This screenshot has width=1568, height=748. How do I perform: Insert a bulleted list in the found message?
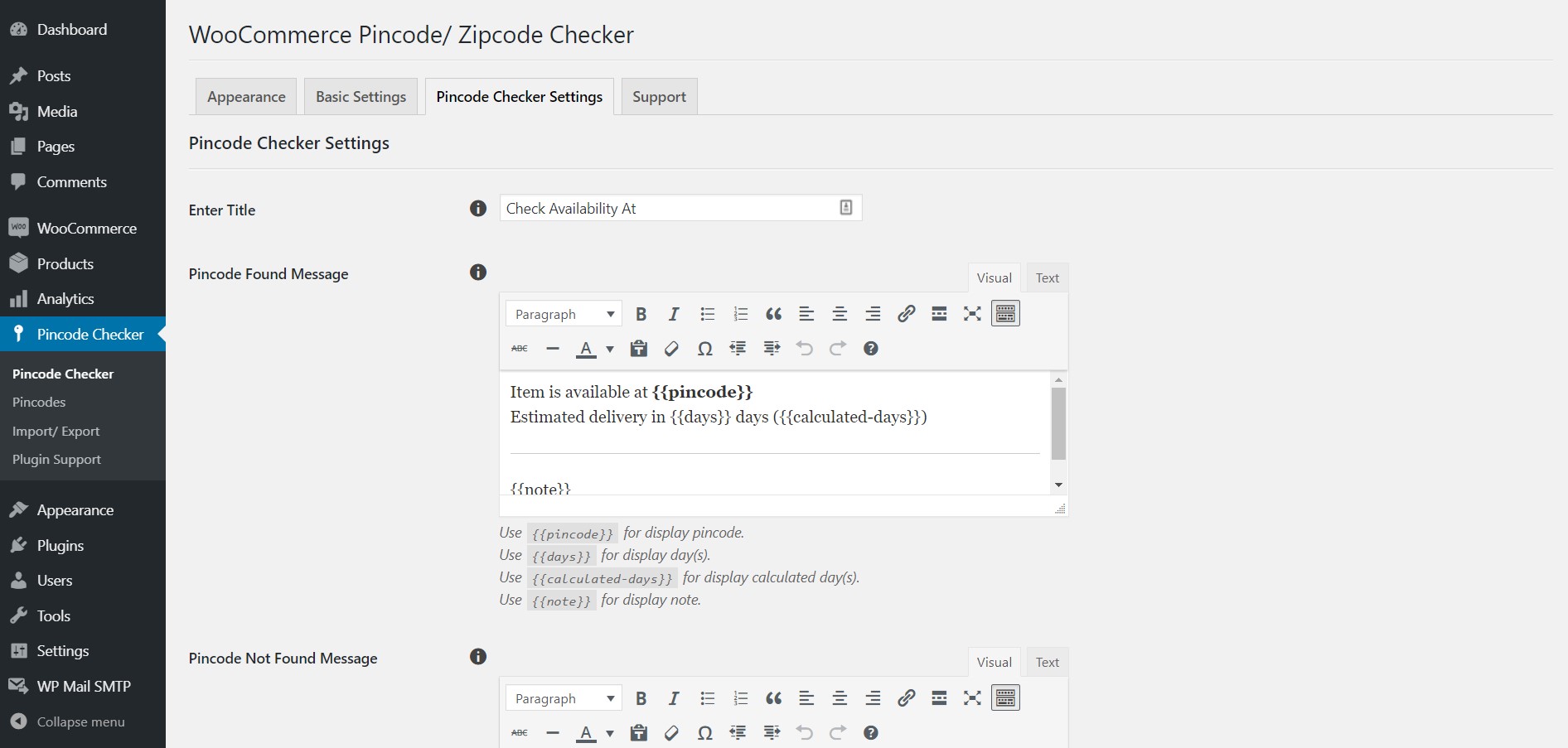coord(707,313)
